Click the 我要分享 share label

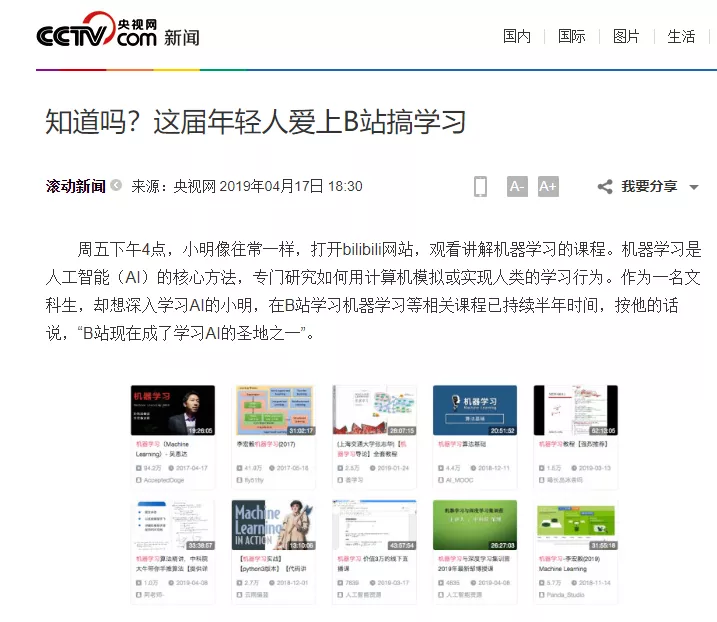[649, 186]
